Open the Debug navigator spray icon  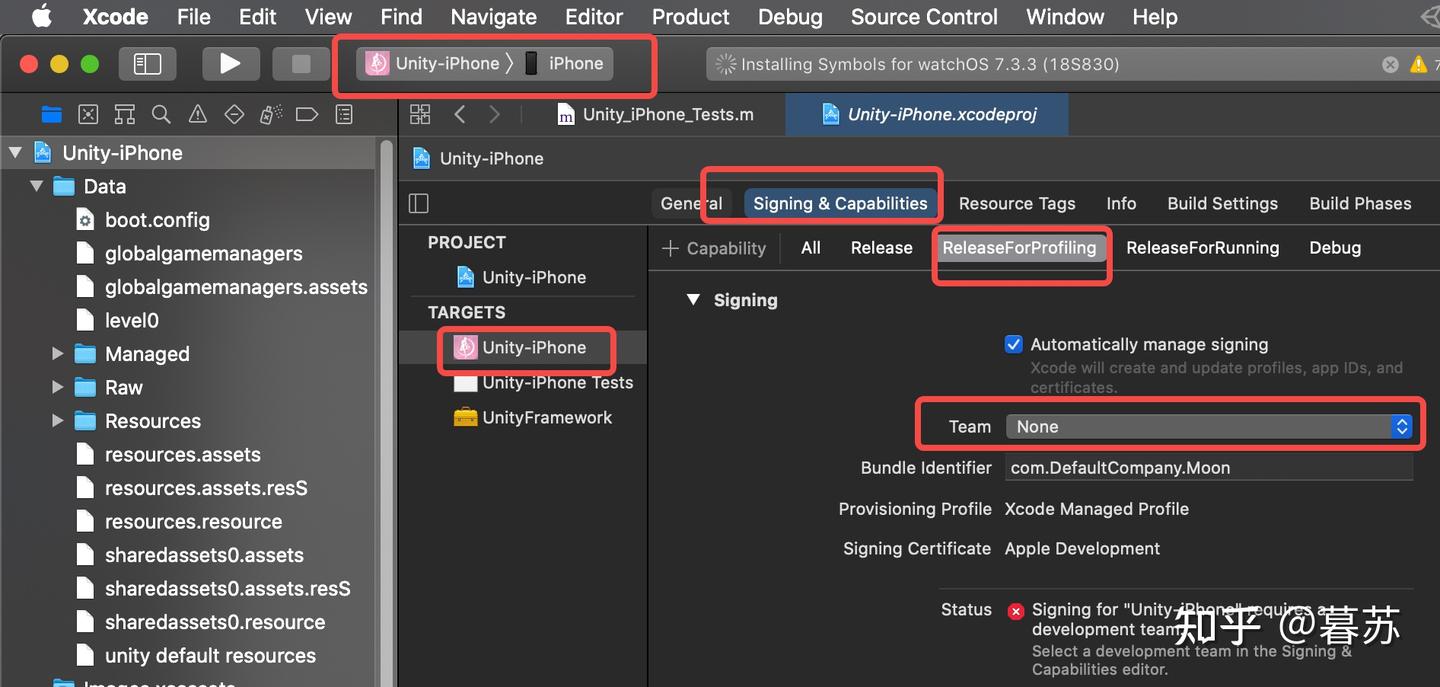click(270, 114)
